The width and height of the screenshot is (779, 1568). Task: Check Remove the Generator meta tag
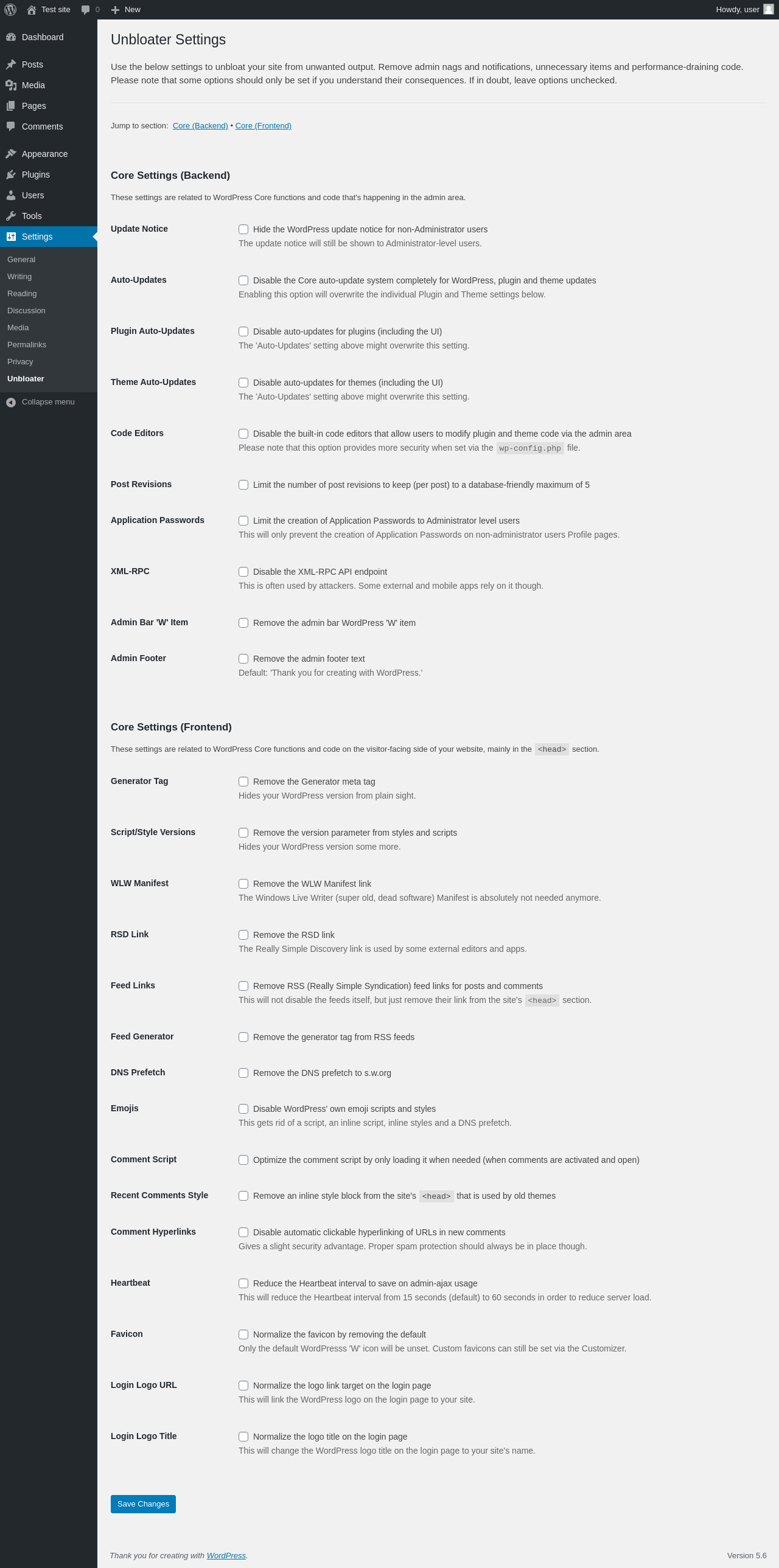[243, 782]
